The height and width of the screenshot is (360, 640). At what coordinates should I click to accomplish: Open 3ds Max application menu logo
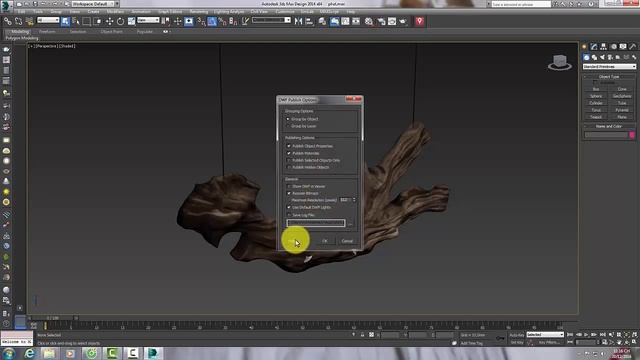(6, 6)
